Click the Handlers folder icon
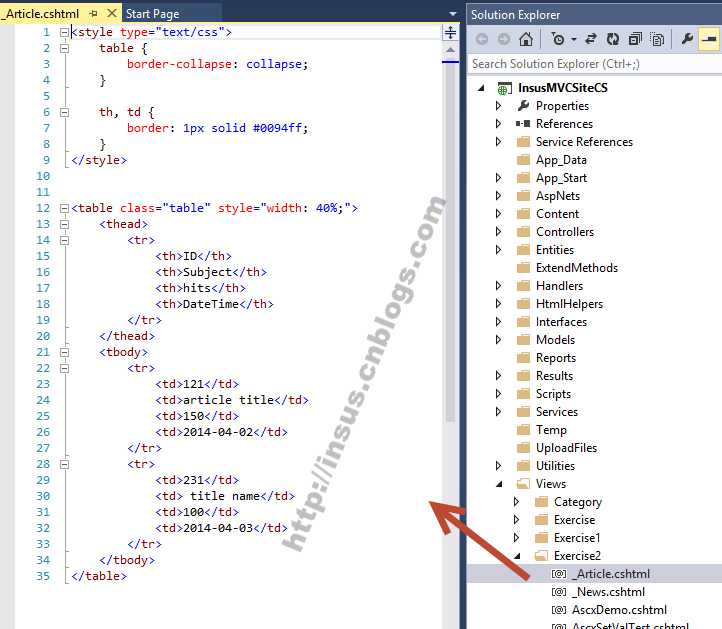This screenshot has width=722, height=629. coord(523,285)
